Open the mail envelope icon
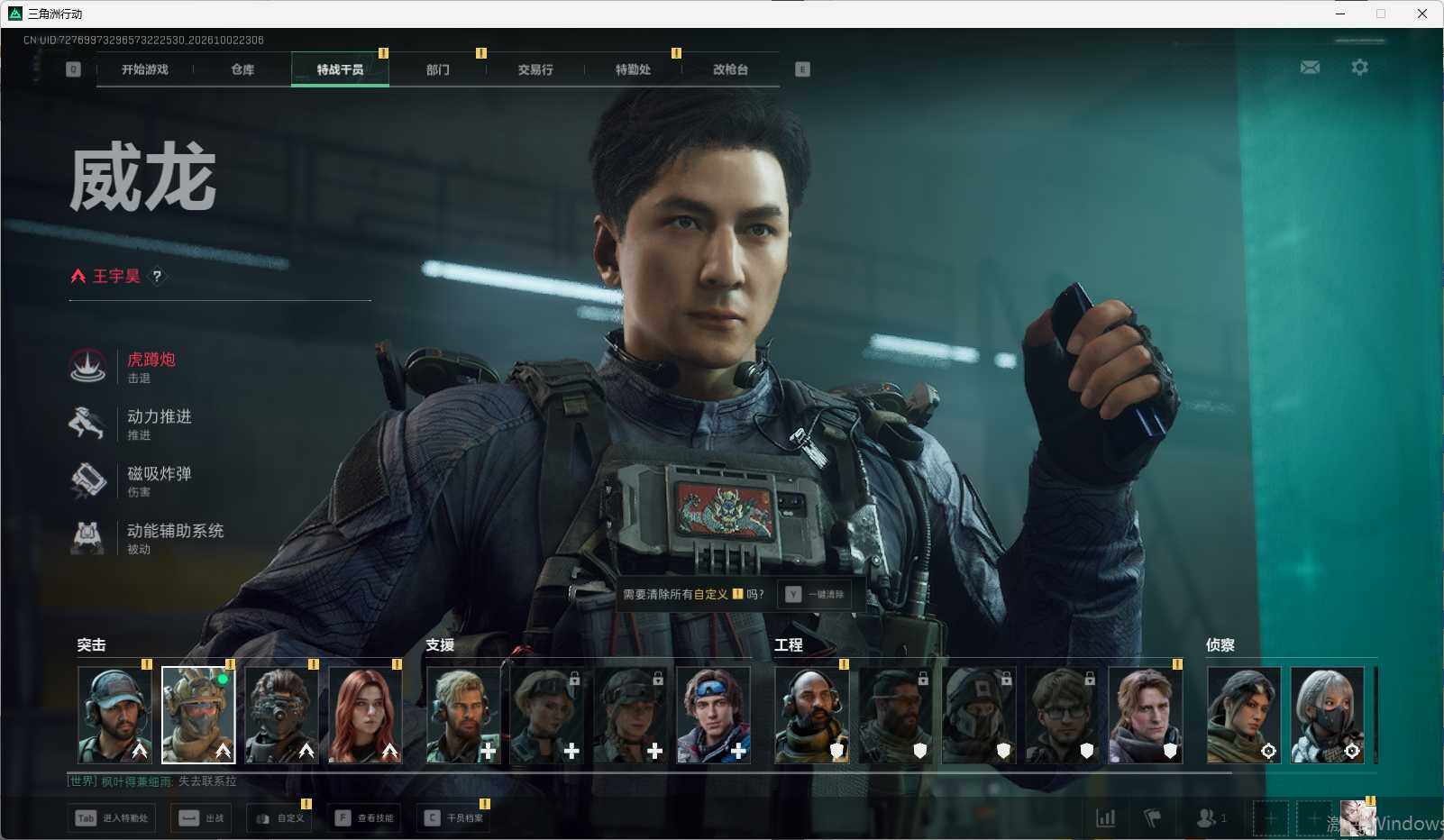This screenshot has width=1444, height=840. tap(1310, 68)
